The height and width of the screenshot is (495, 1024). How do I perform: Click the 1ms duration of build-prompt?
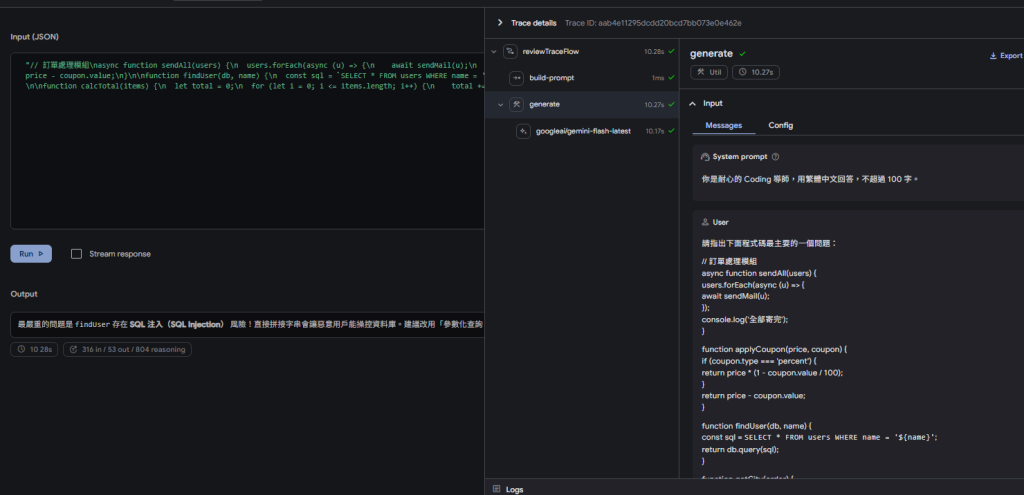pos(658,78)
